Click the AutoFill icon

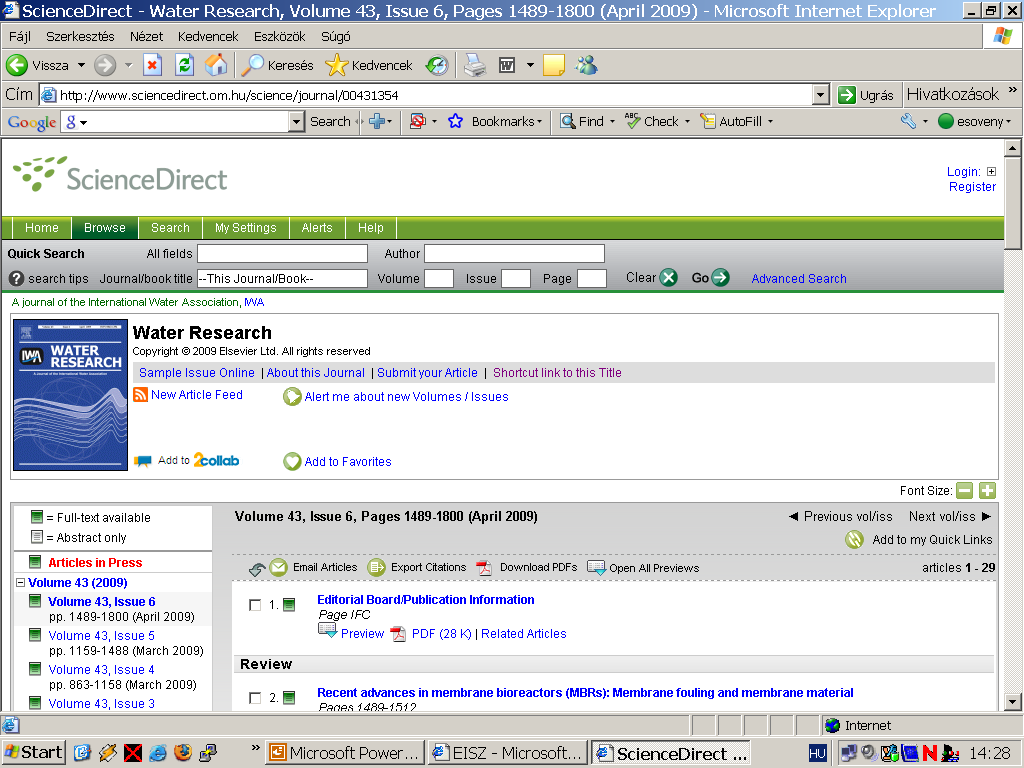coord(707,121)
